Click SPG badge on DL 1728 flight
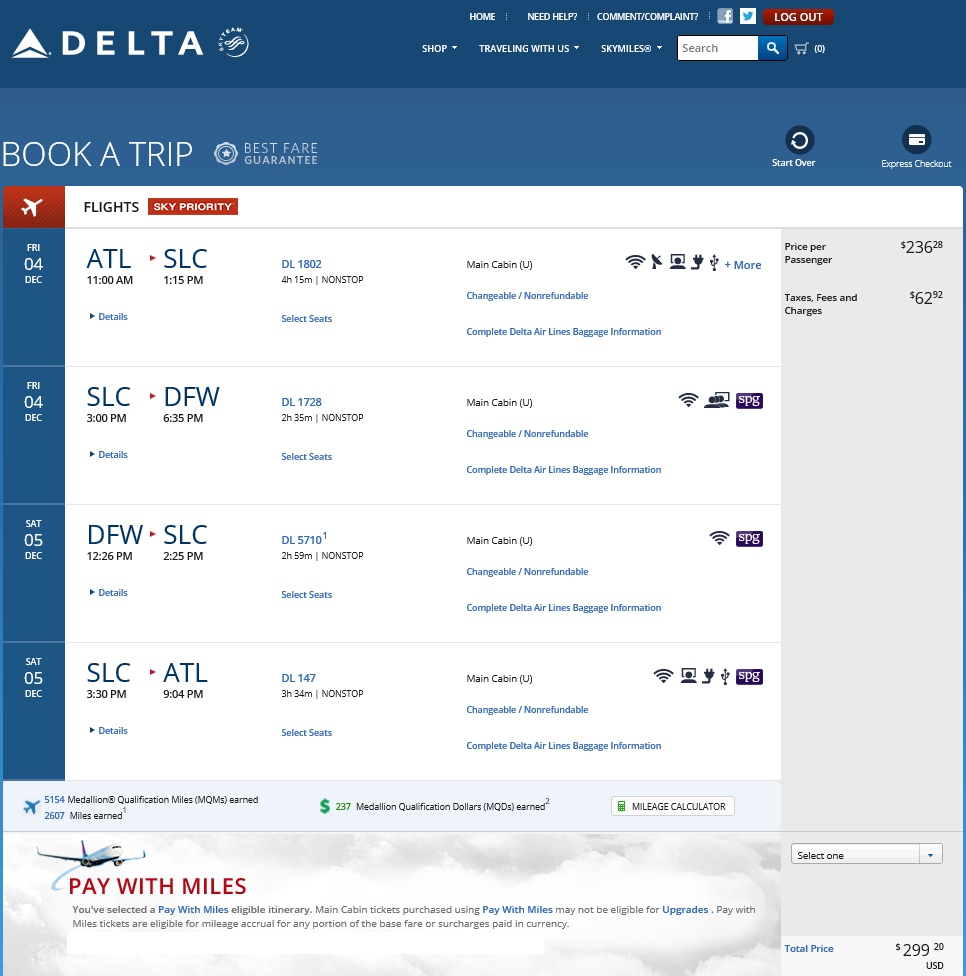 coord(749,401)
